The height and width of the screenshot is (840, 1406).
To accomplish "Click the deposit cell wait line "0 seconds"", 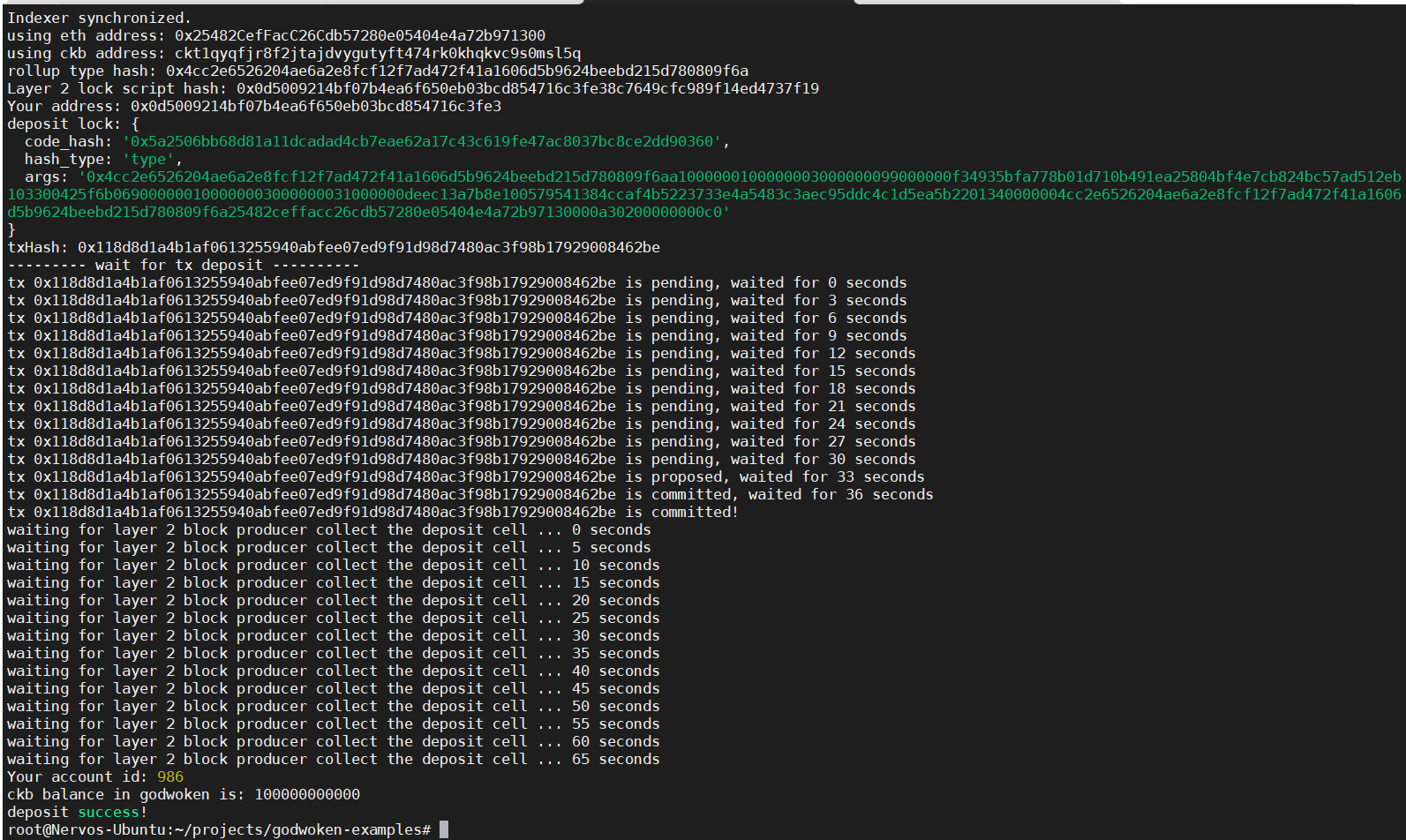I will point(329,529).
